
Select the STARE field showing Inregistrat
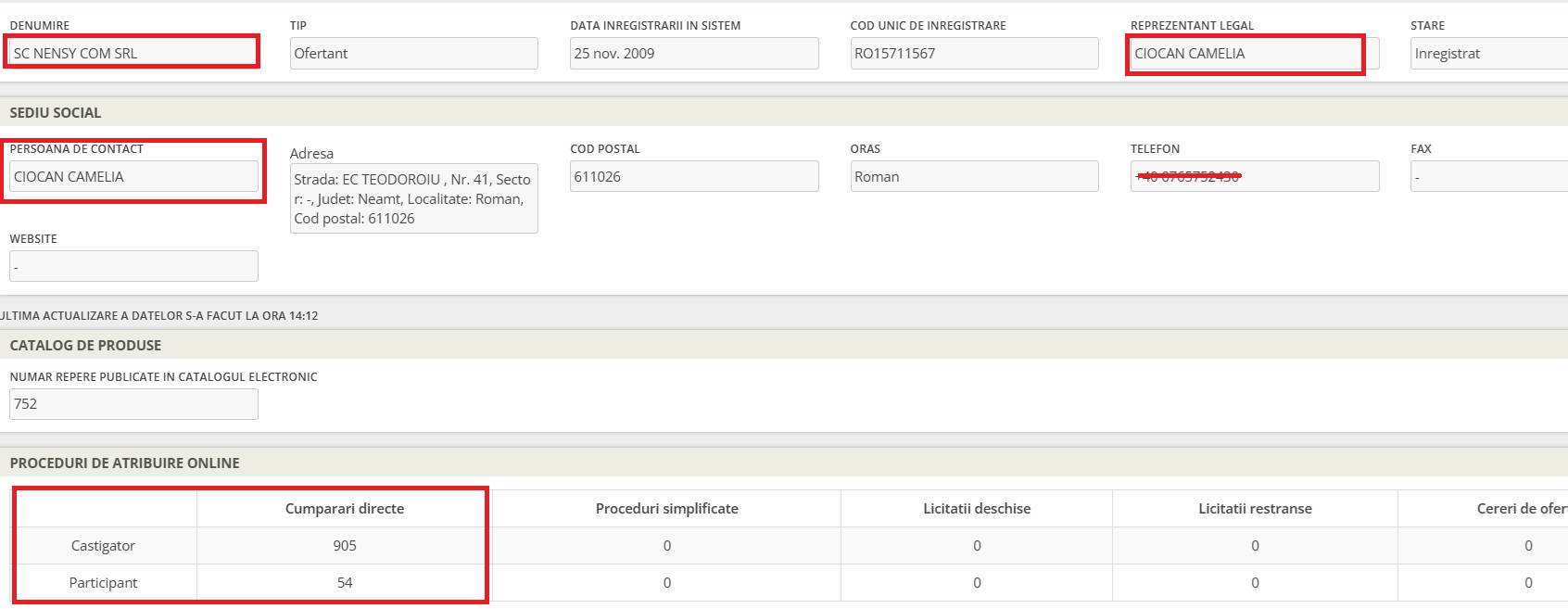1487,53
